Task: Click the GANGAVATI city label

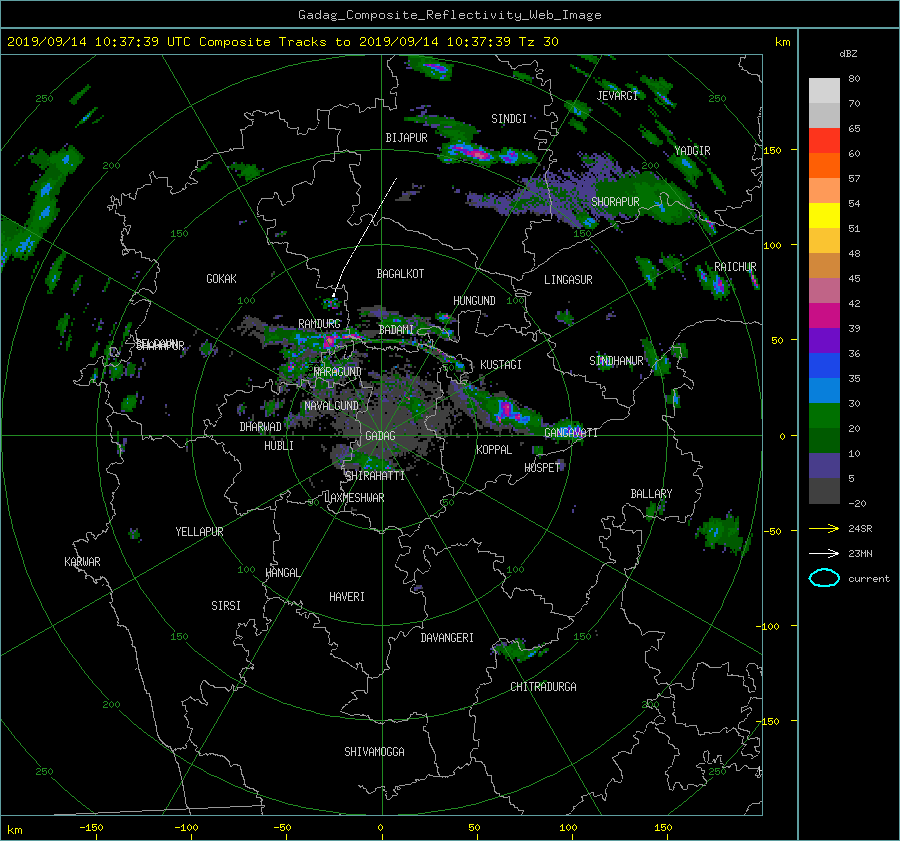Action: [x=571, y=433]
